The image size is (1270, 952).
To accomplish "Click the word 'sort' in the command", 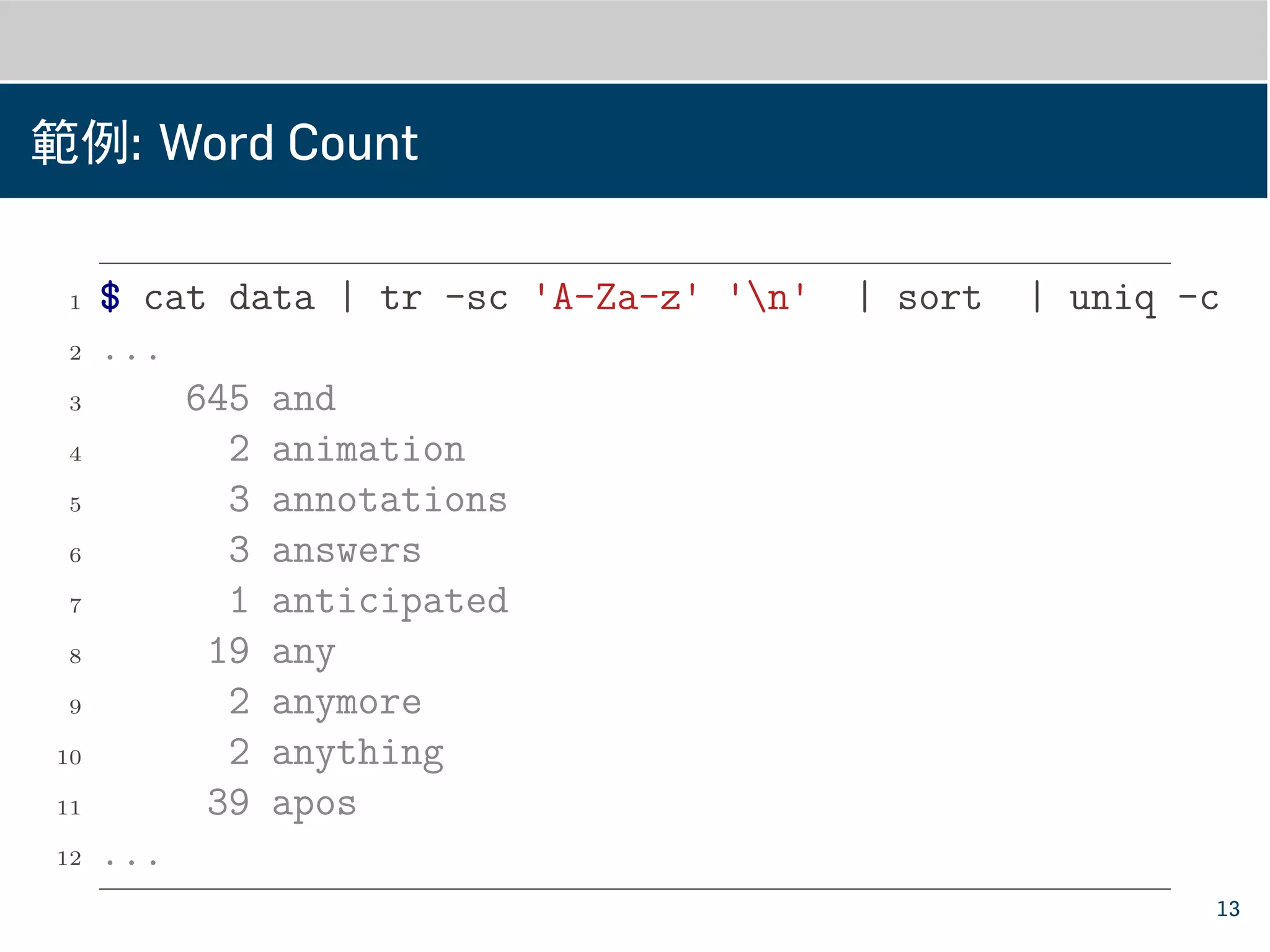I will [939, 299].
